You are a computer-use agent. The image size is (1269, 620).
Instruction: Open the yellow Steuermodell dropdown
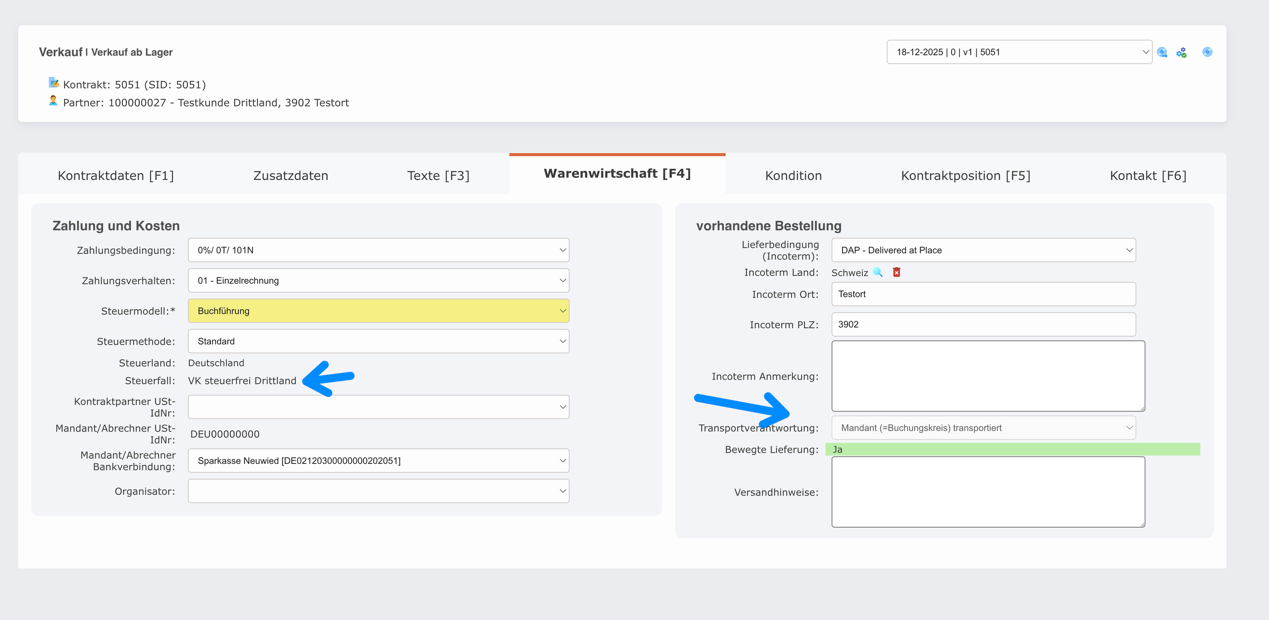pos(378,311)
